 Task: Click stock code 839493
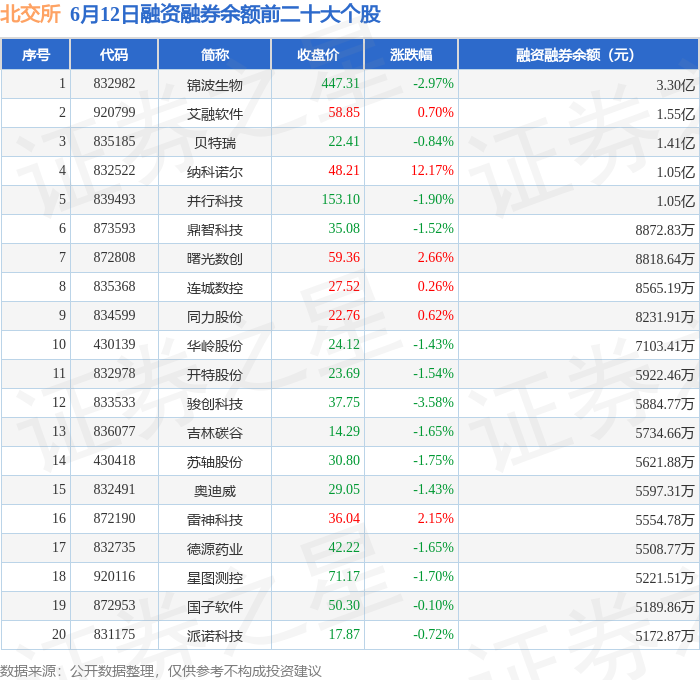click(x=114, y=200)
